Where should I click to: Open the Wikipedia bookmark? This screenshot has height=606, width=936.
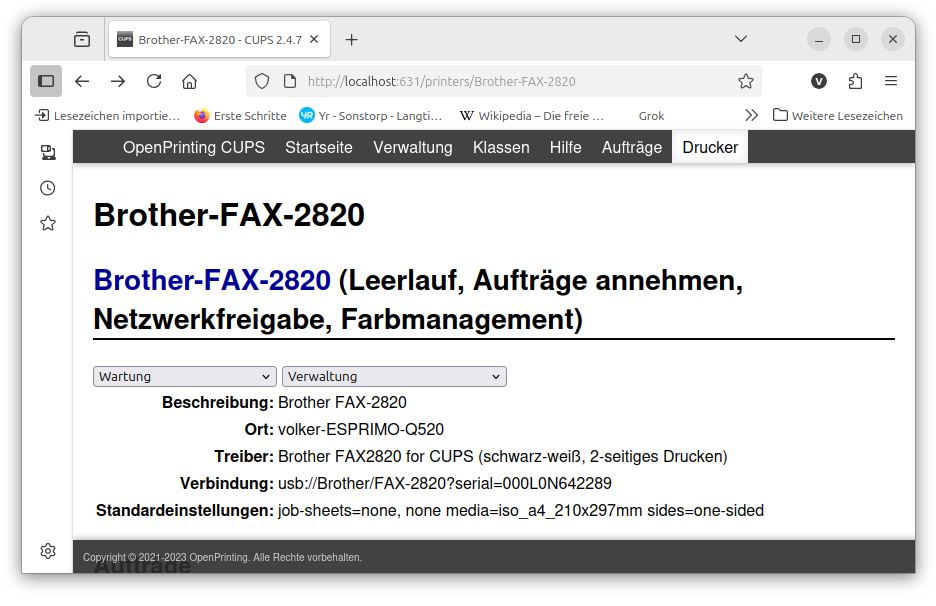pos(532,116)
